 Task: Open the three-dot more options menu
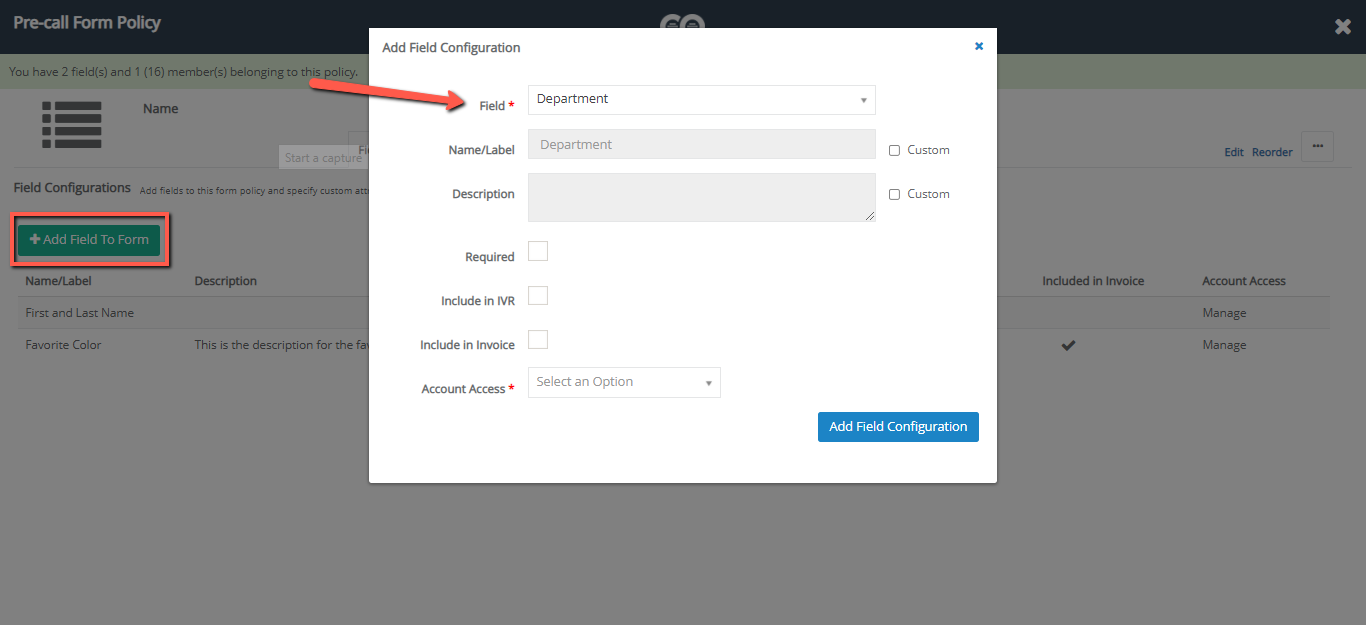pyautogui.click(x=1317, y=147)
